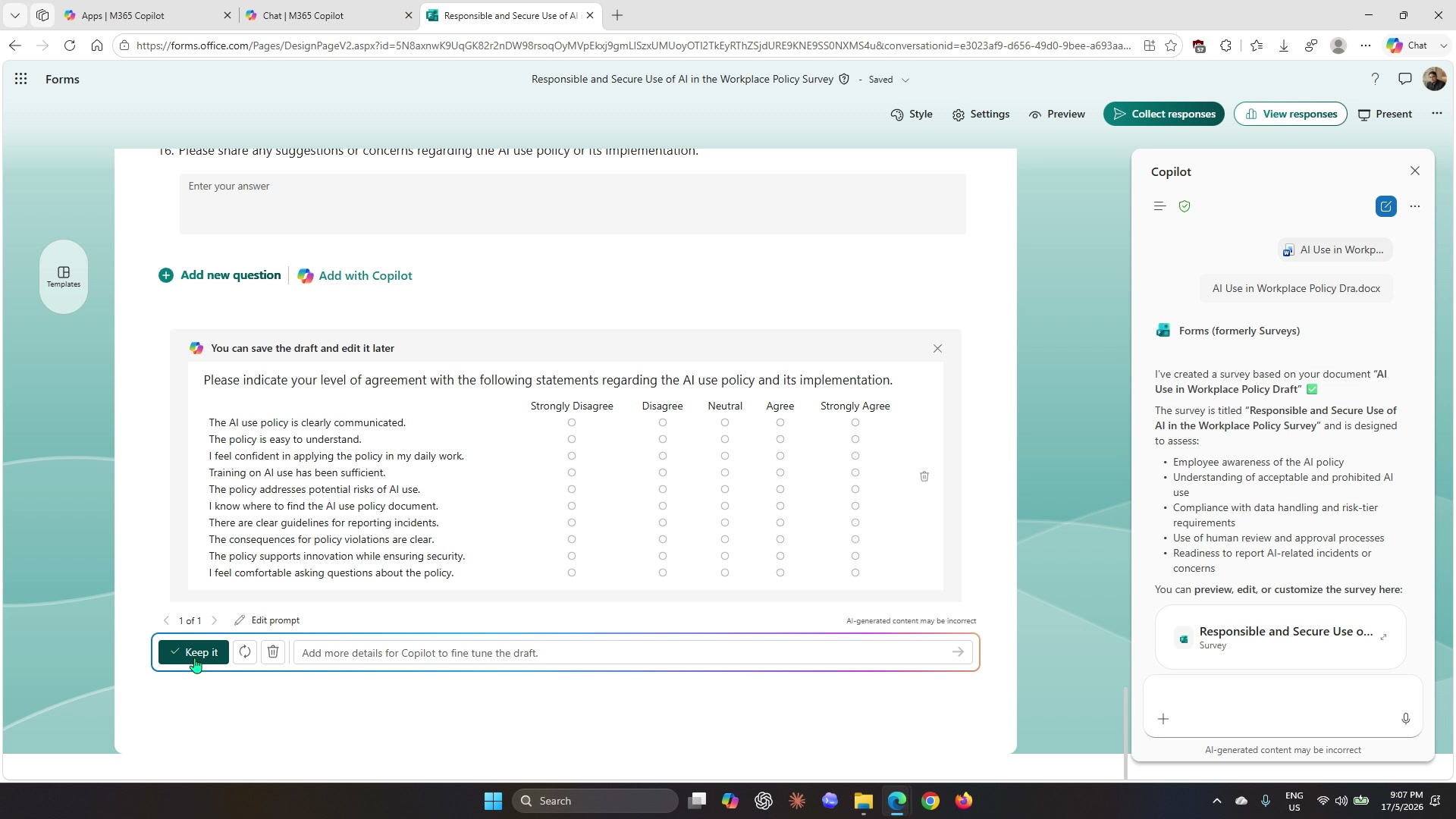This screenshot has height=819, width=1456.
Task: Open the Microsoft 365 app launcher grid
Action: [x=21, y=79]
